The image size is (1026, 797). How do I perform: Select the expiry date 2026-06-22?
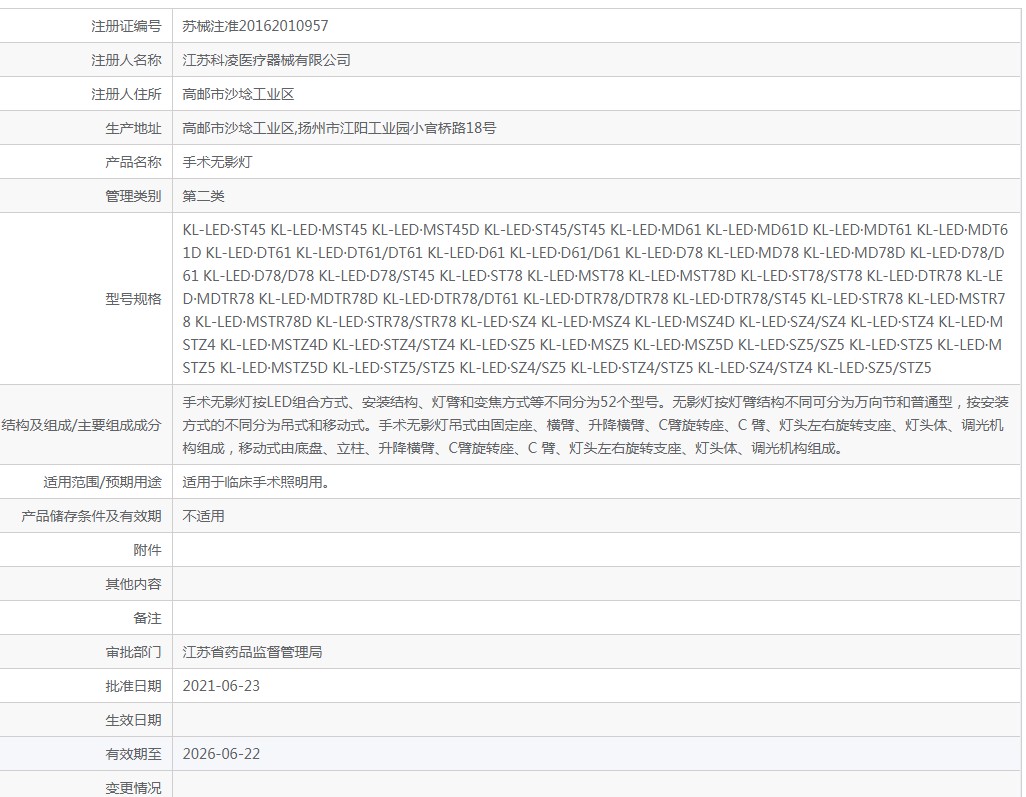tap(221, 754)
